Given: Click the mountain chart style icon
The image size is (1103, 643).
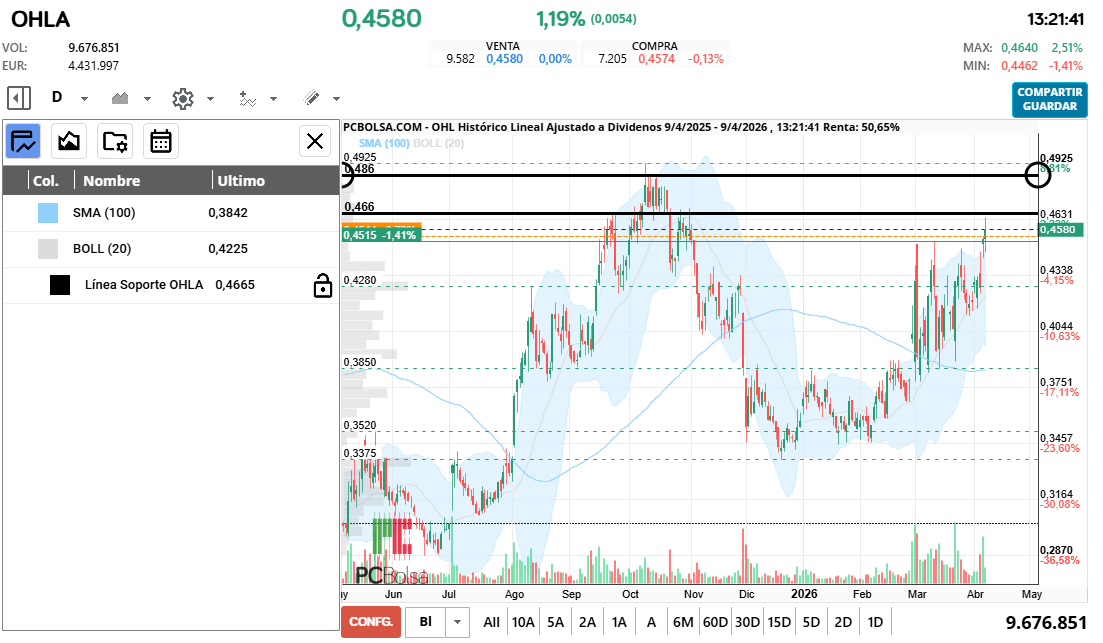Looking at the screenshot, I should [x=119, y=97].
